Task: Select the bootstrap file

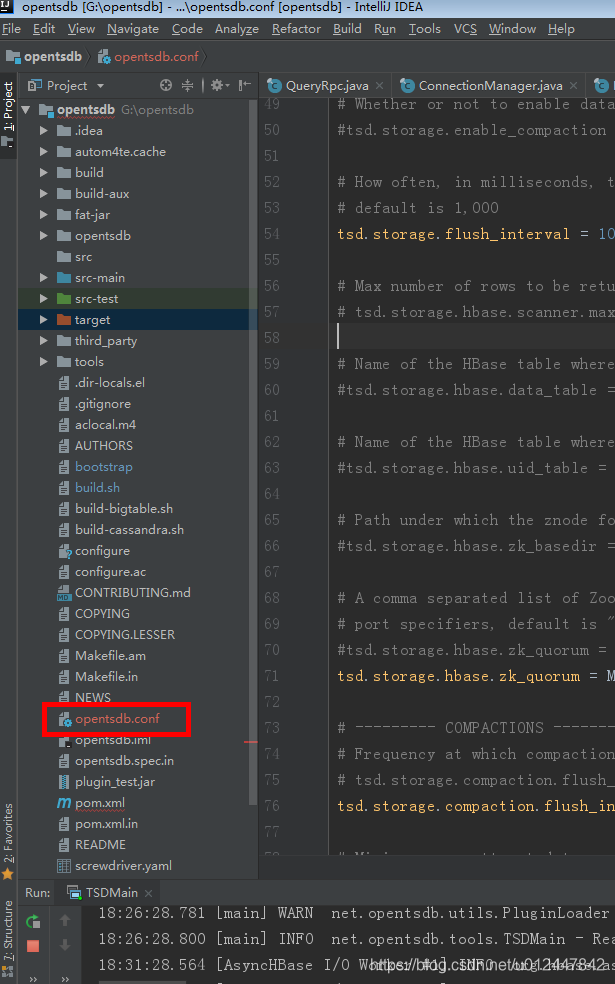Action: pyautogui.click(x=104, y=467)
